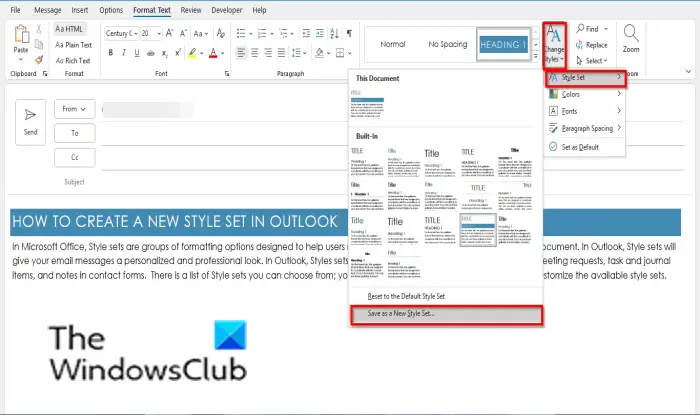Select Align Left paragraph icon
The height and width of the screenshot is (415, 700).
click(x=241, y=53)
